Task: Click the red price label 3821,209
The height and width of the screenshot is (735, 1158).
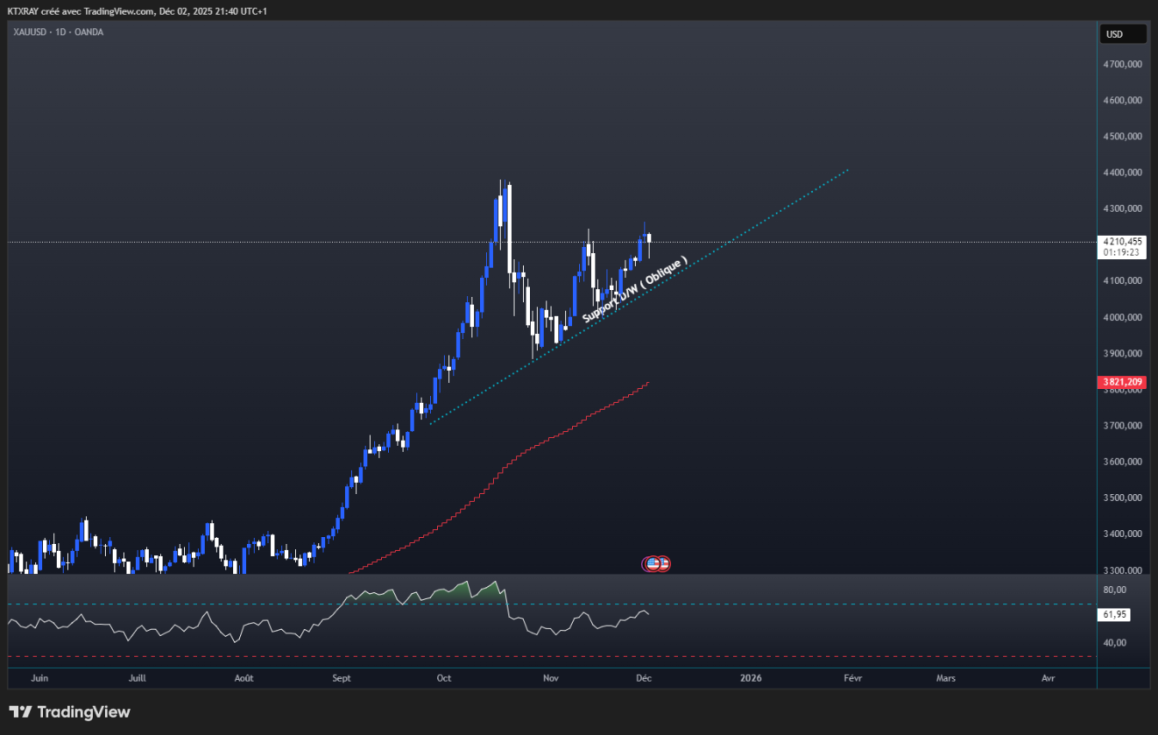Action: 1122,382
